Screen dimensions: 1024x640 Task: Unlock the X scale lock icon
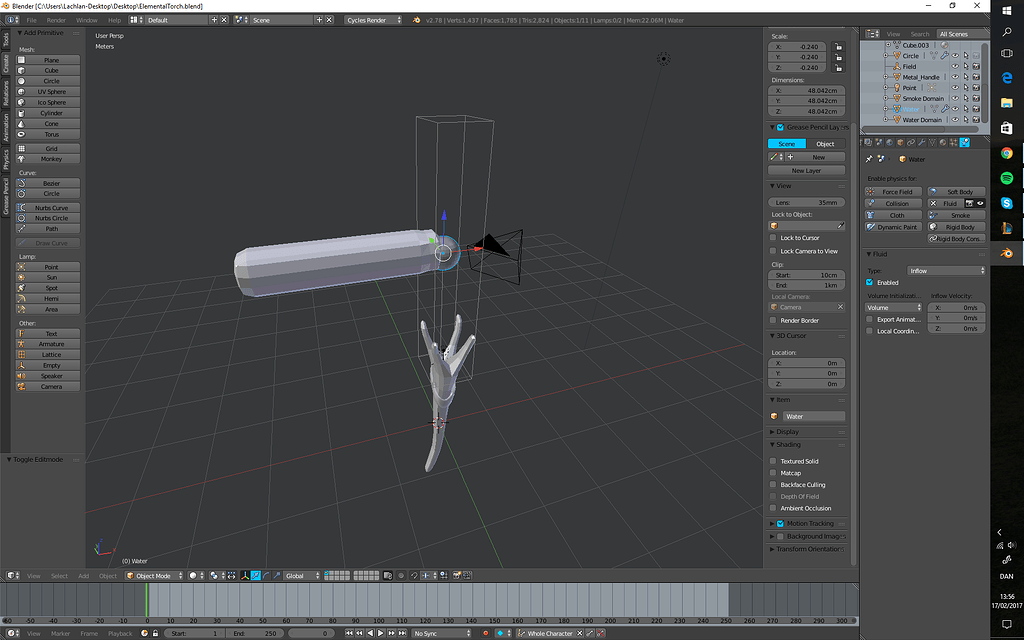[x=839, y=46]
